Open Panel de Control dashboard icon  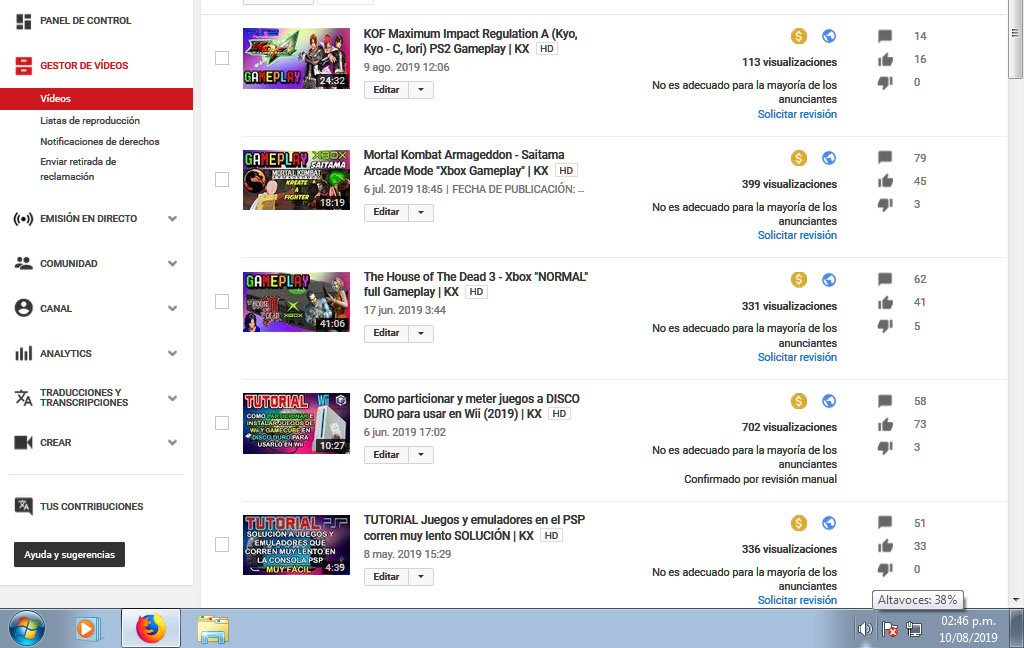24,21
